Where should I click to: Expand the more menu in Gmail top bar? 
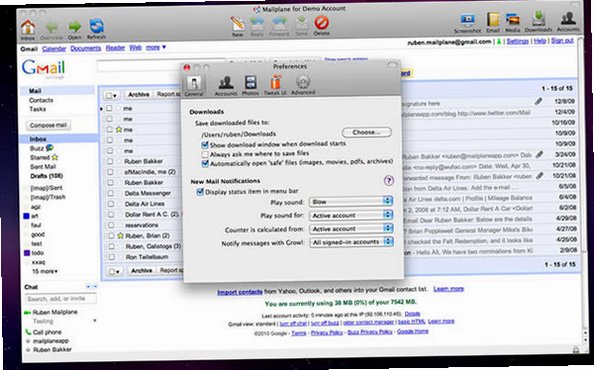(x=156, y=47)
